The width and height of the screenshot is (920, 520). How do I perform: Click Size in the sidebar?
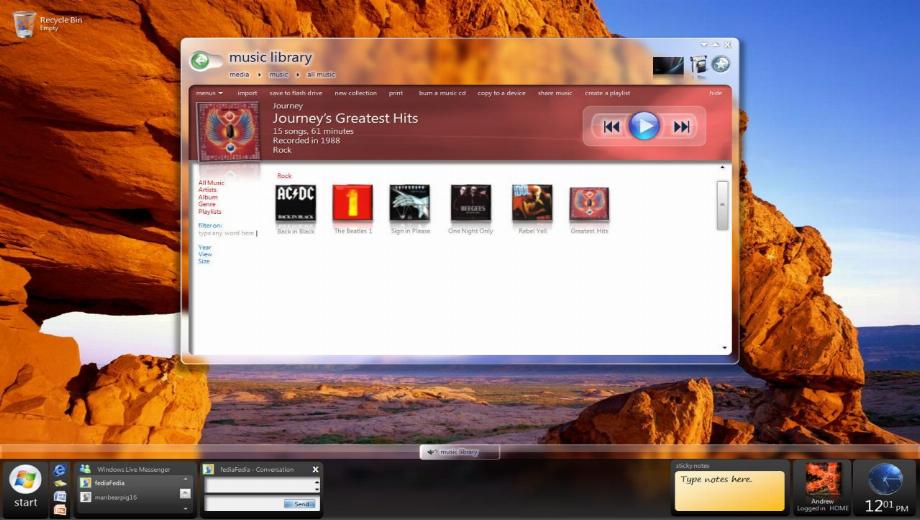coord(204,261)
